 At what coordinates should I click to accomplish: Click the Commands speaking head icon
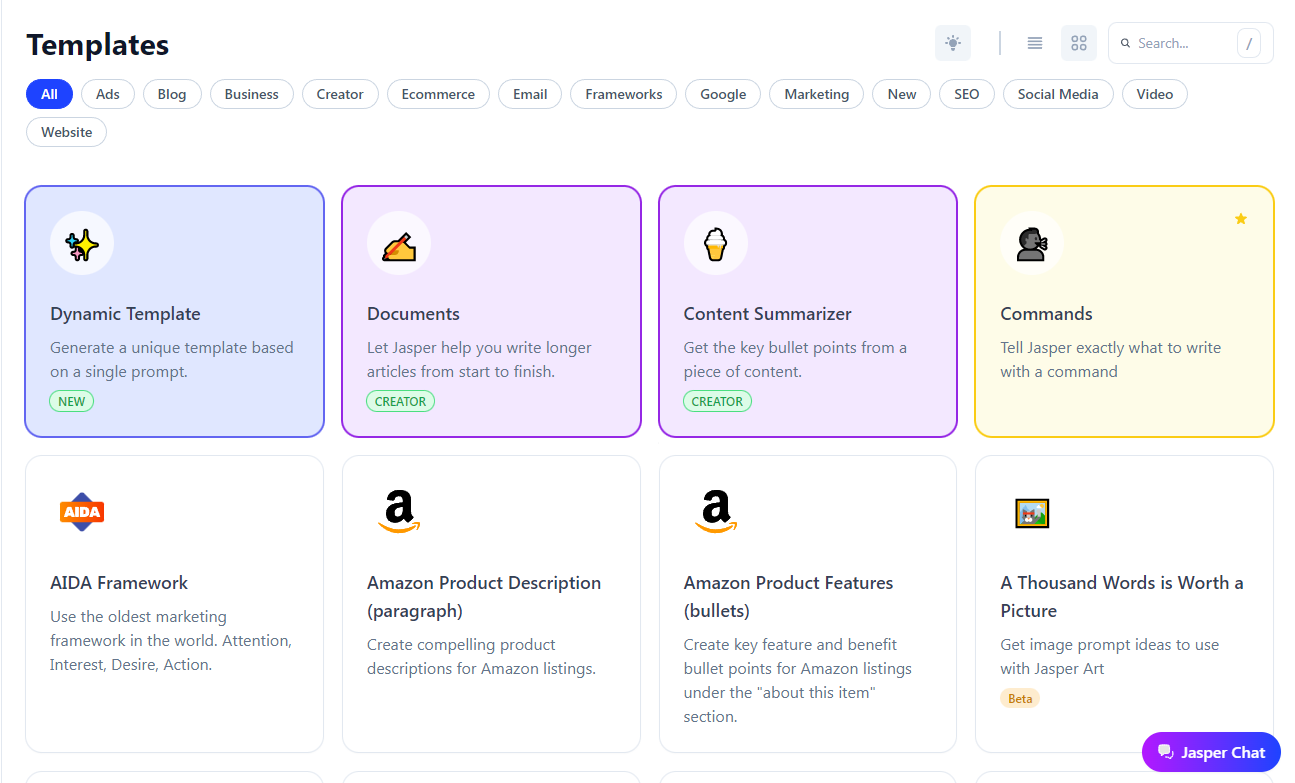1032,243
